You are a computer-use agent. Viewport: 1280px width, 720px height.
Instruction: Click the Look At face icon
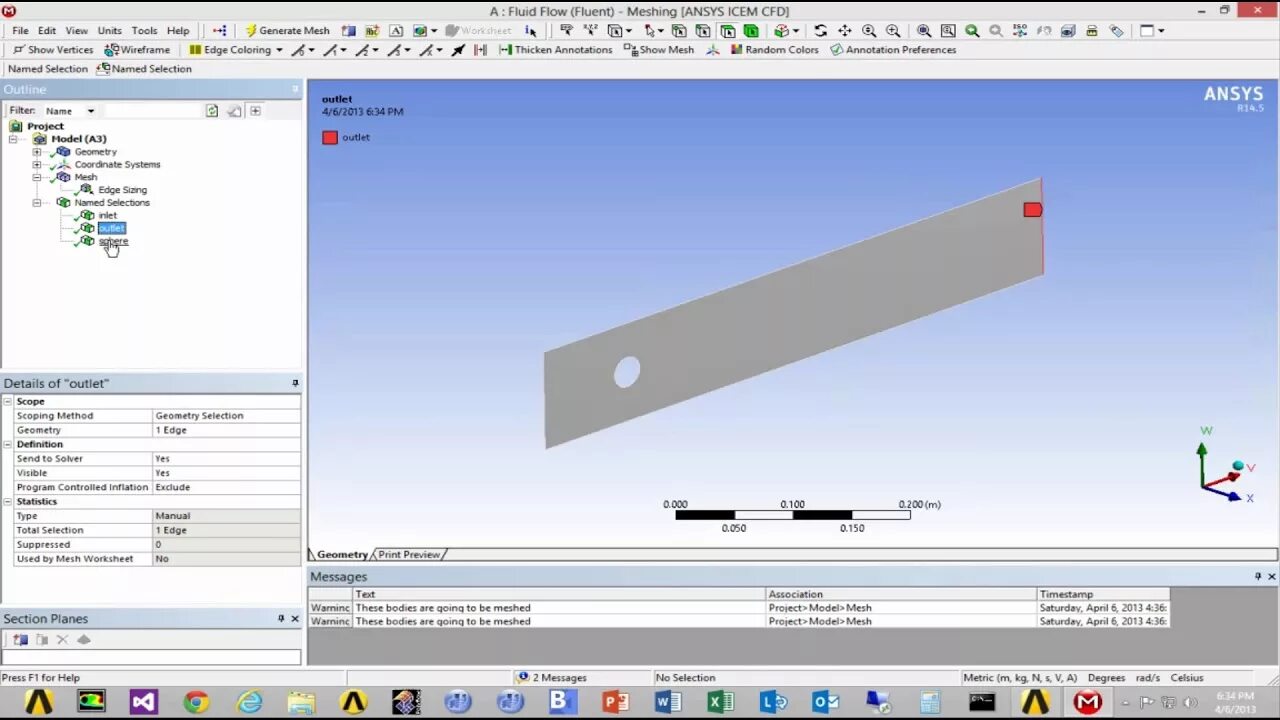pyautogui.click(x=1068, y=30)
